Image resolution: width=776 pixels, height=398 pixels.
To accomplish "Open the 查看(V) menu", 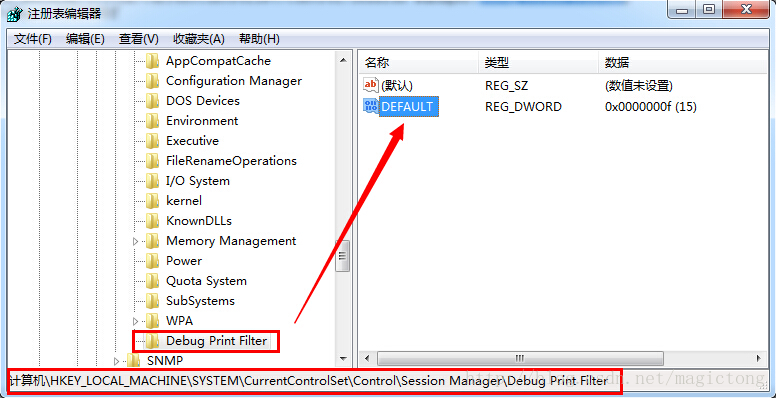I will (x=139, y=39).
